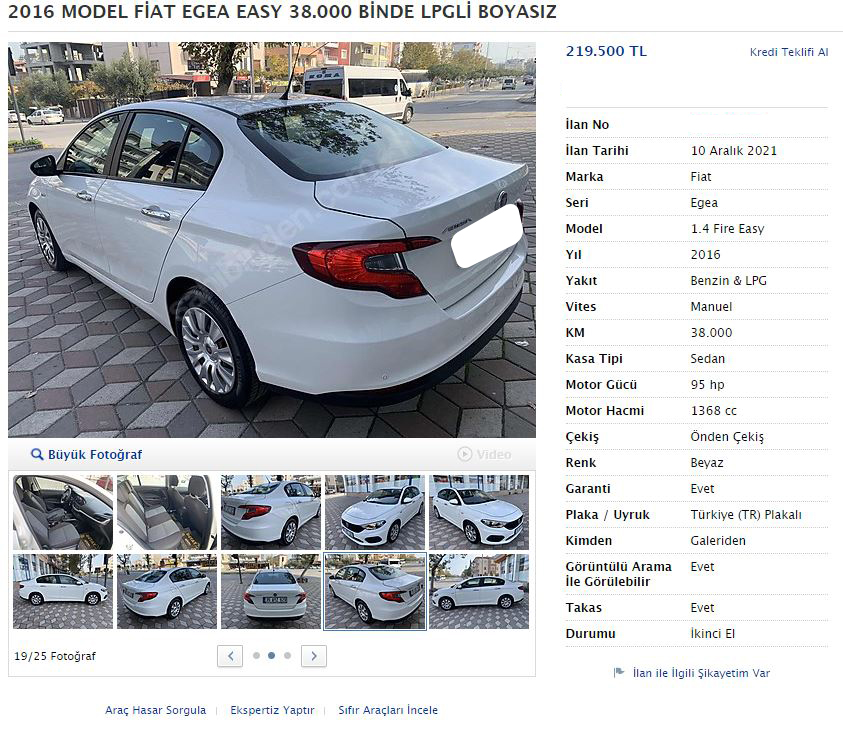Image resolution: width=843 pixels, height=731 pixels.
Task: Select the middle gallery page dot
Action: [272, 655]
